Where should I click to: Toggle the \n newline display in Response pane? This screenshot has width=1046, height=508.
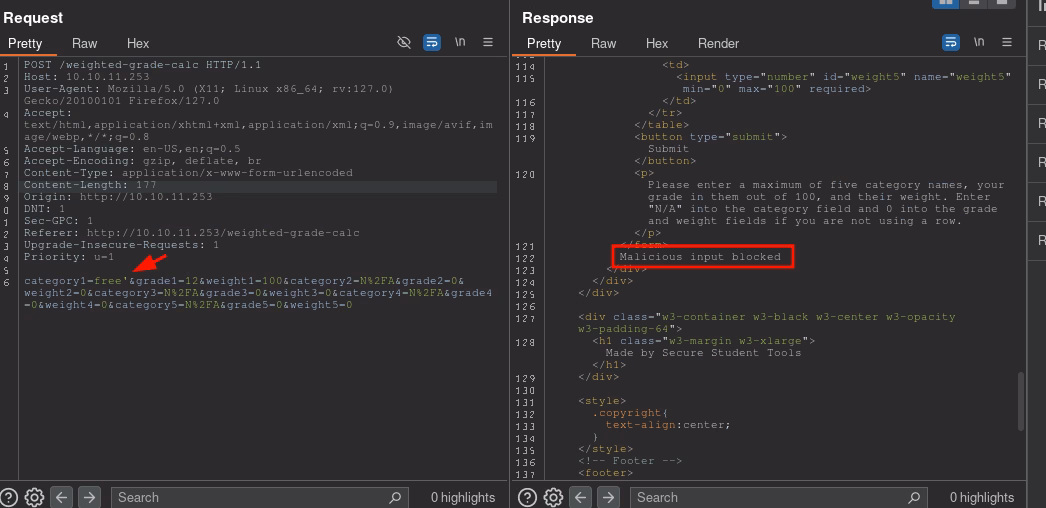(979, 42)
